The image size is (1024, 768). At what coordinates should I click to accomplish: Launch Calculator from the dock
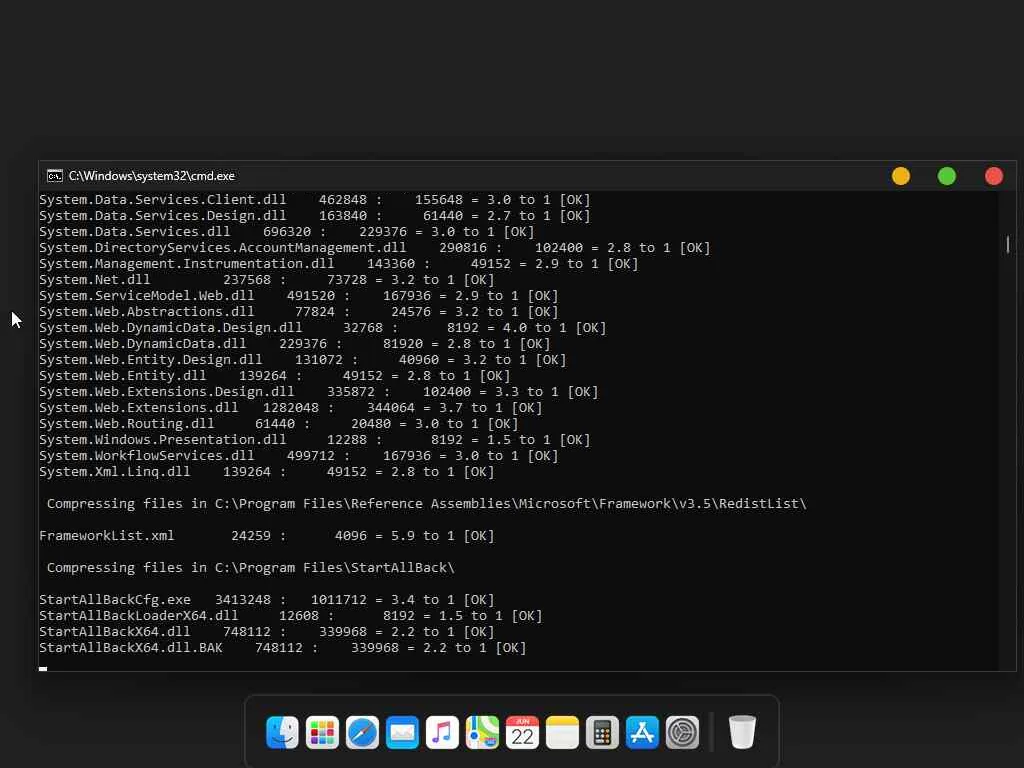tap(602, 732)
